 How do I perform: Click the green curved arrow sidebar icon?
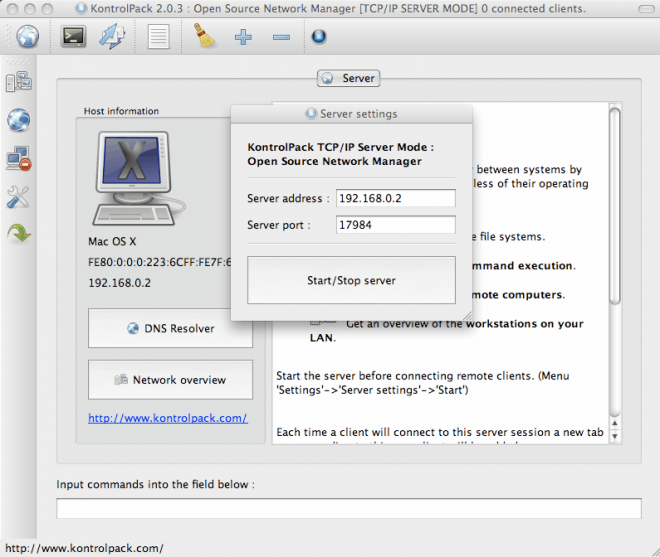(18, 233)
